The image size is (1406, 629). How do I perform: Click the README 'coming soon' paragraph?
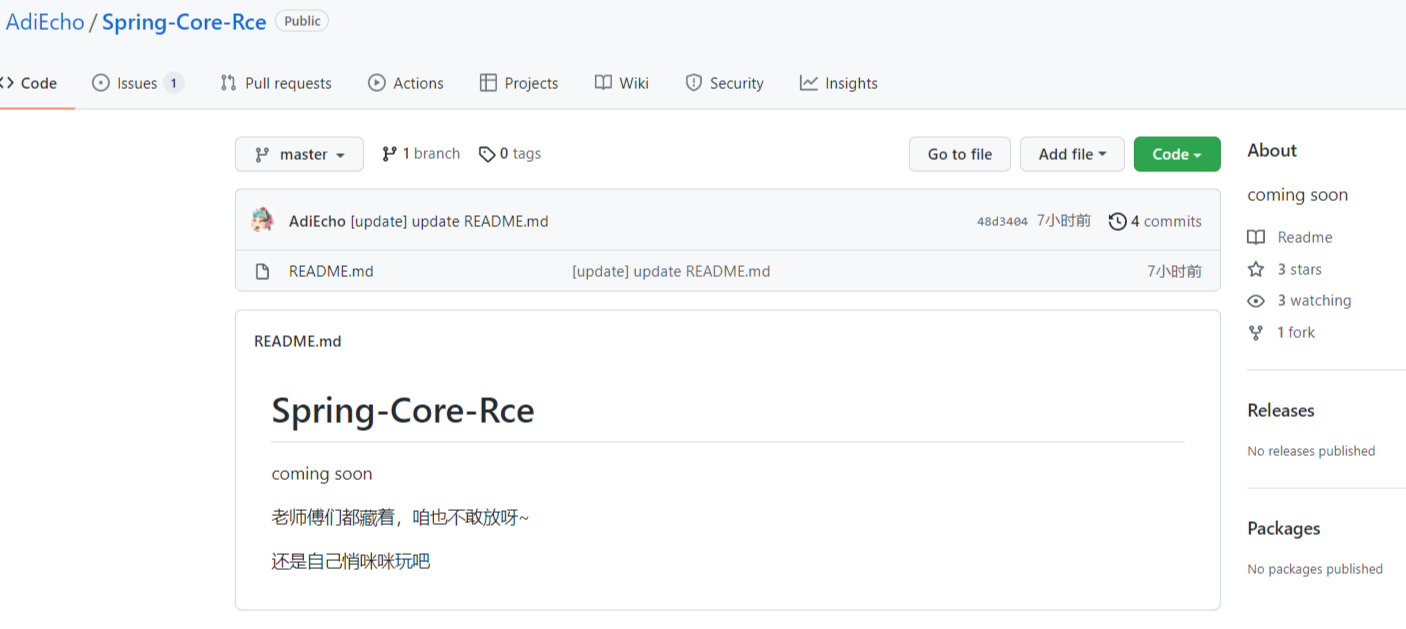pos(322,474)
